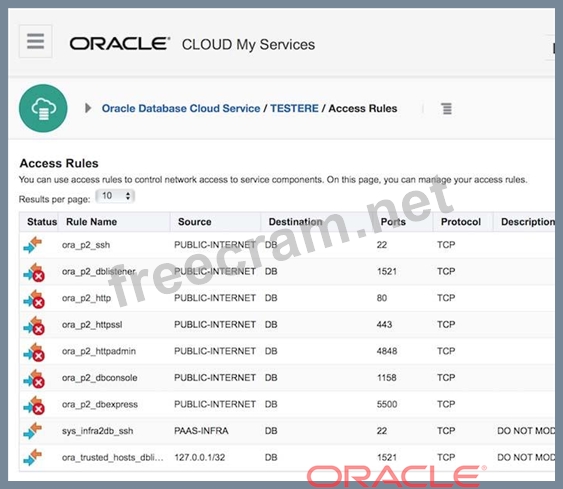
Task: Click the disabled status icon for ora_p2_httpssl
Action: point(34,325)
